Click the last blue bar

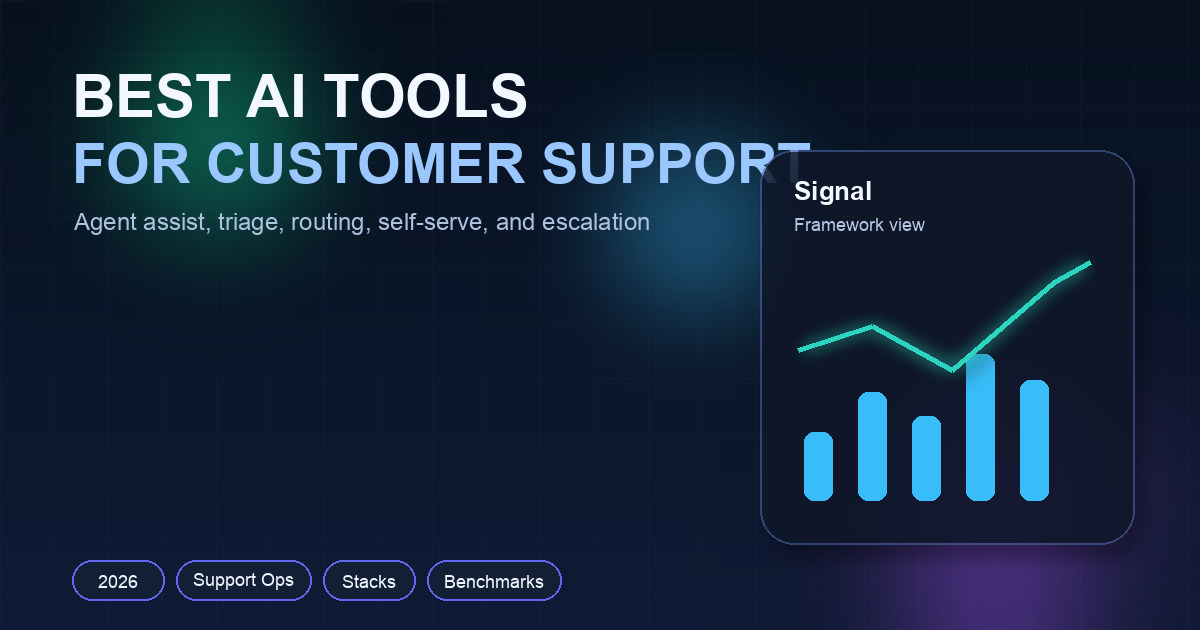point(1036,440)
